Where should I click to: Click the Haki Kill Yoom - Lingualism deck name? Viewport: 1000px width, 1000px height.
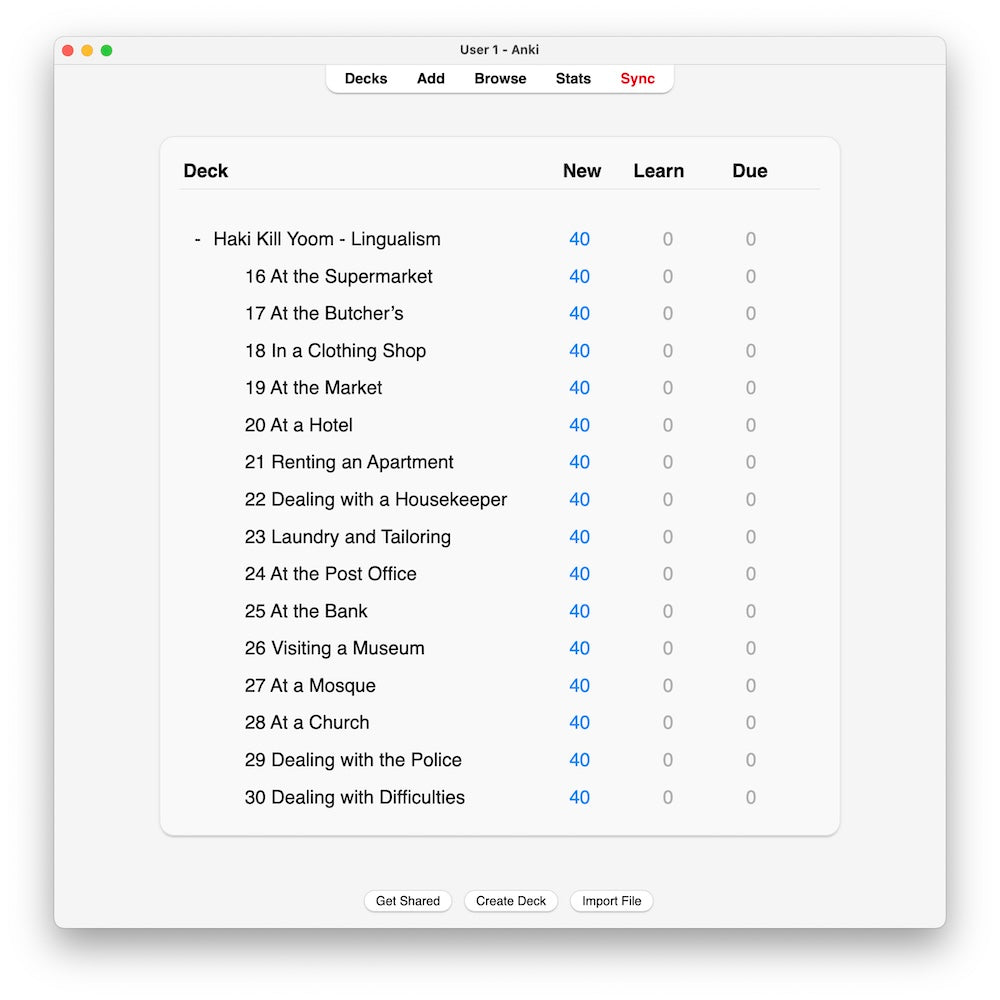[x=327, y=240]
